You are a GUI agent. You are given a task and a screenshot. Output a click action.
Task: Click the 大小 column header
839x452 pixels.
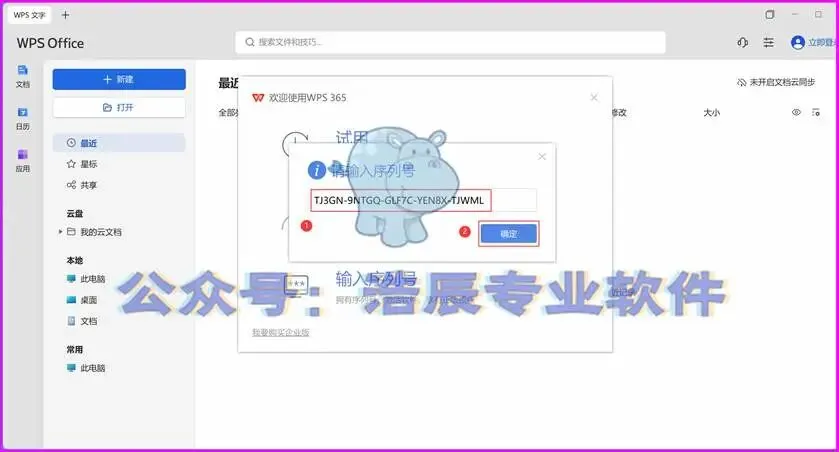(711, 112)
